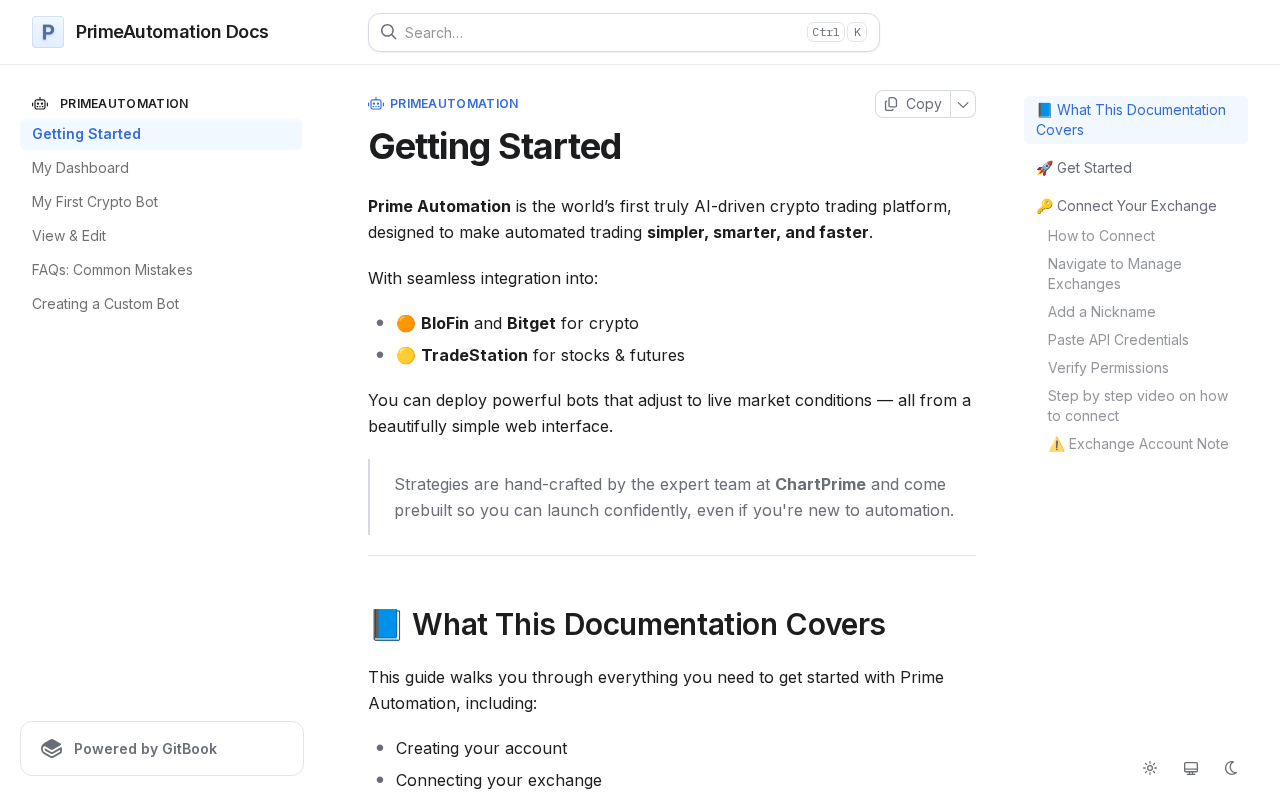Click the search magnifier icon
This screenshot has width=1280, height=800.
(x=389, y=32)
